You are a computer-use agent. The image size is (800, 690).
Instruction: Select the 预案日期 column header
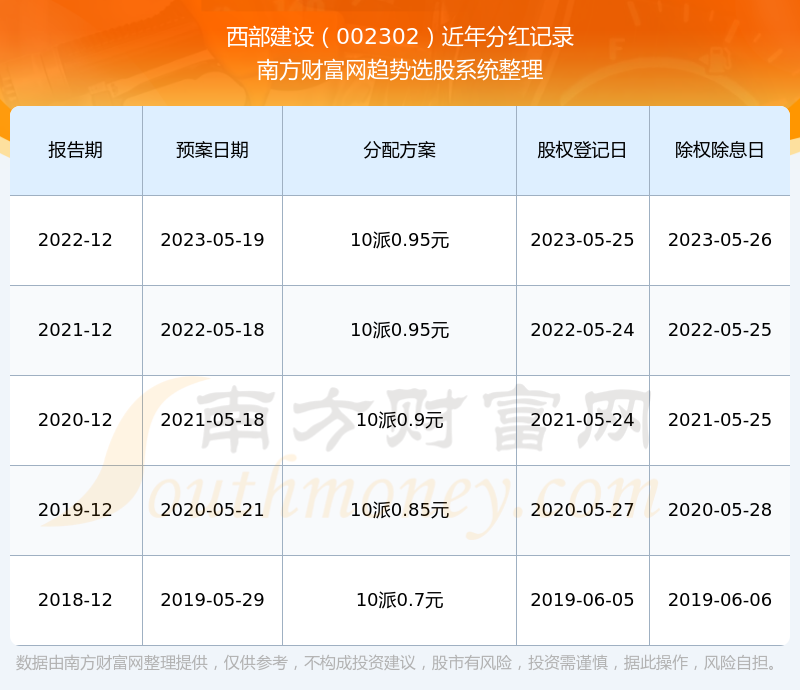coord(212,150)
